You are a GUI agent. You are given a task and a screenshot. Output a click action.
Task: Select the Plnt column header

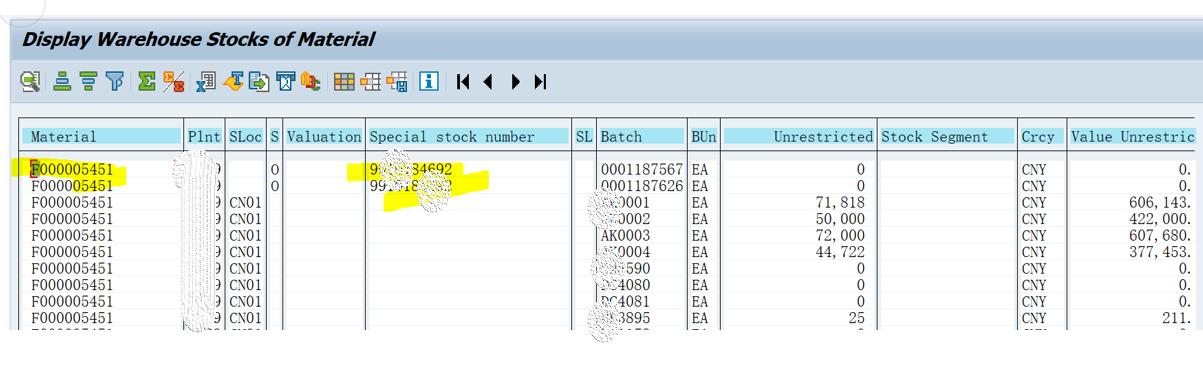pyautogui.click(x=205, y=137)
